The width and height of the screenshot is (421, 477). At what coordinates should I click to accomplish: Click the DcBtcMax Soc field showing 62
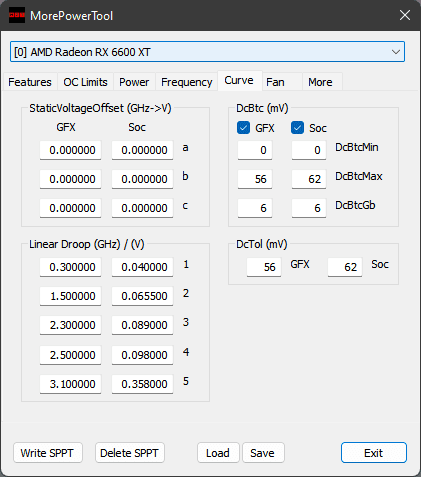point(309,179)
